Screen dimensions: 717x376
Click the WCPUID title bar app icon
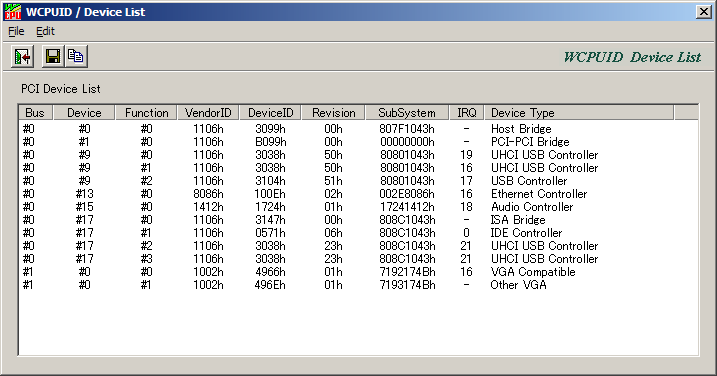pyautogui.click(x=12, y=11)
